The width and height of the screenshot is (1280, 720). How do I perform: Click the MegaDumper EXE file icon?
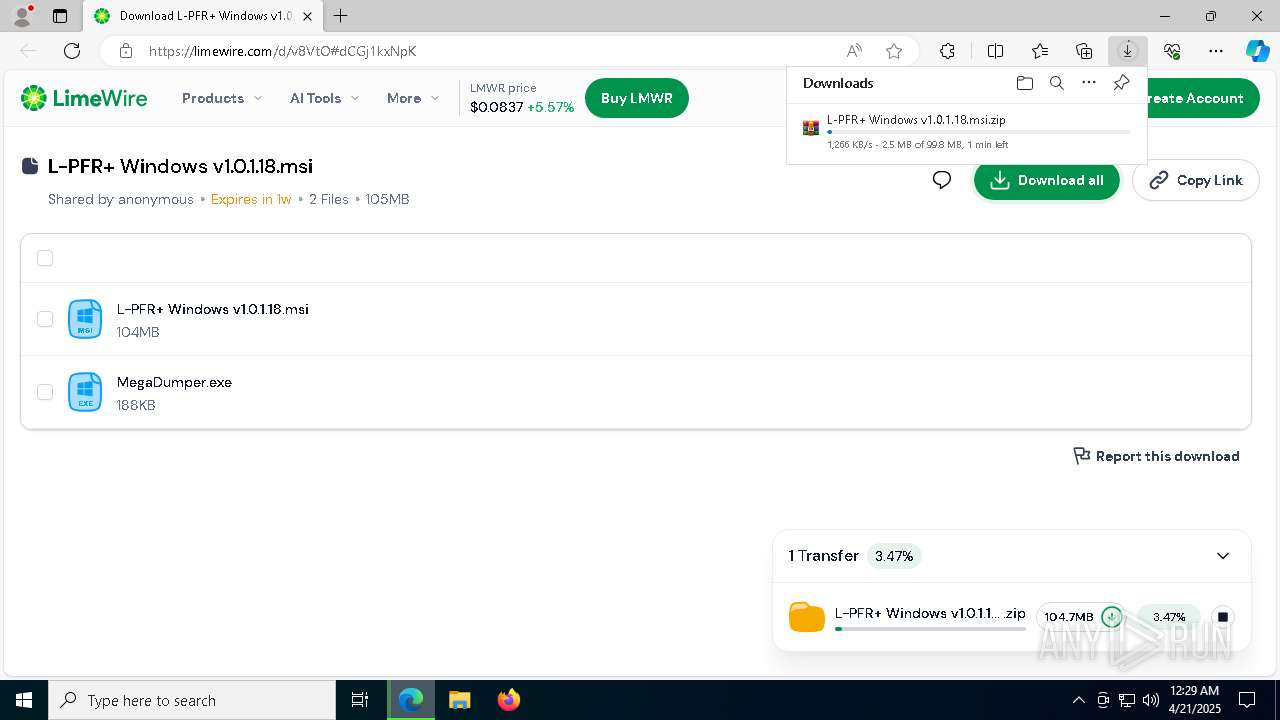85,392
